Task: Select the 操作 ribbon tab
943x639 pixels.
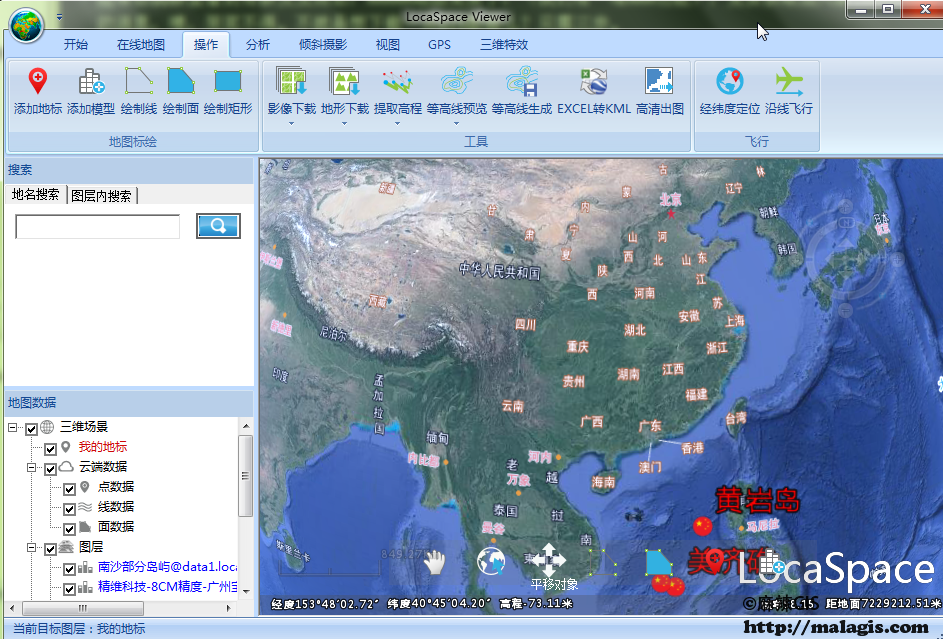Action: coord(206,44)
